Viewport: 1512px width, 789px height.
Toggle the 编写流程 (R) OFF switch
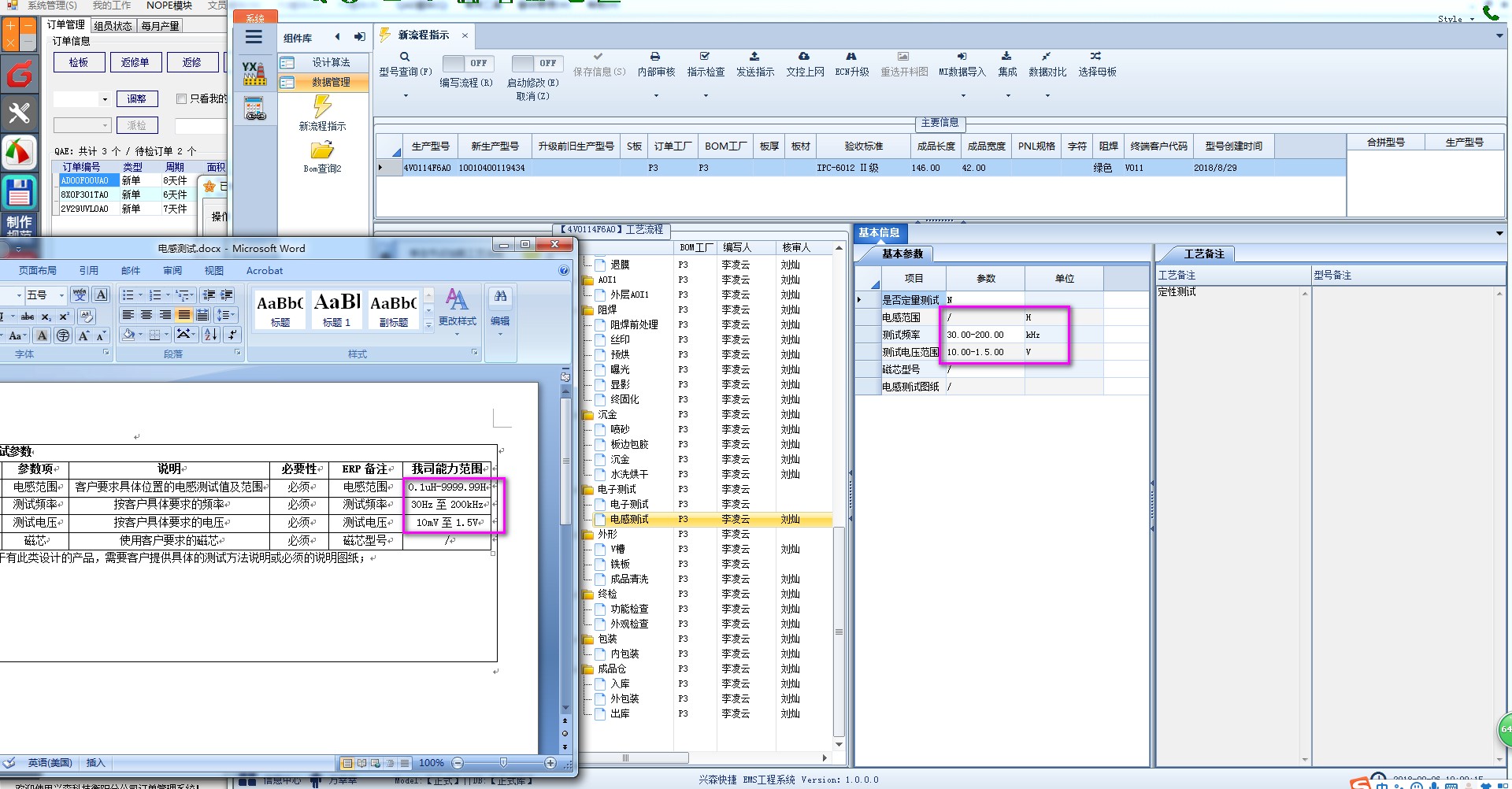click(467, 63)
